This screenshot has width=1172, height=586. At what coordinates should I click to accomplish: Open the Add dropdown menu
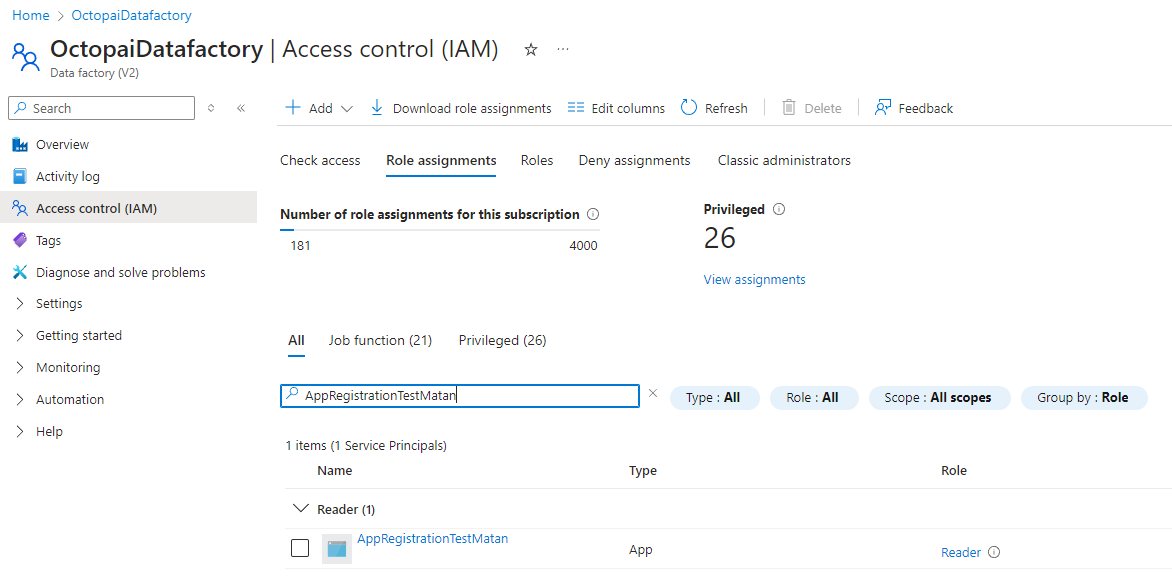tap(320, 108)
